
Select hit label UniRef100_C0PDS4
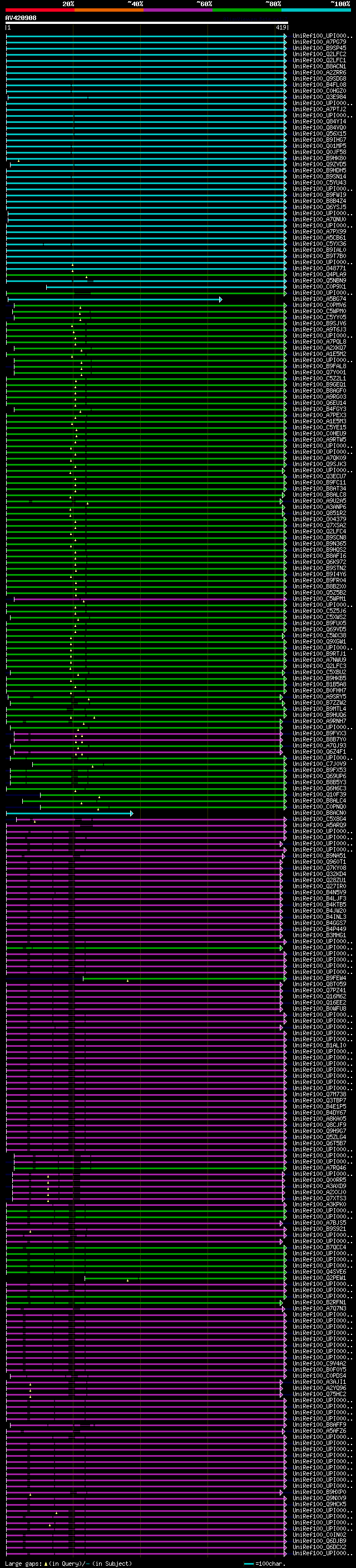tap(319, 1376)
